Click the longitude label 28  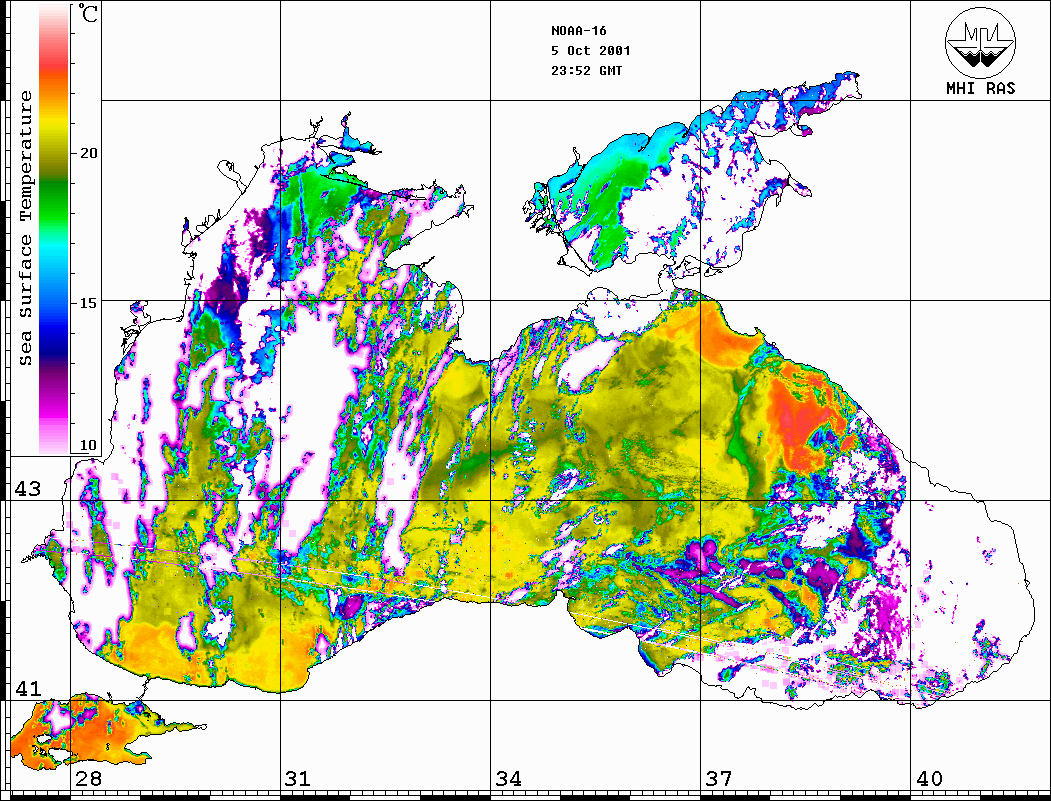click(88, 779)
